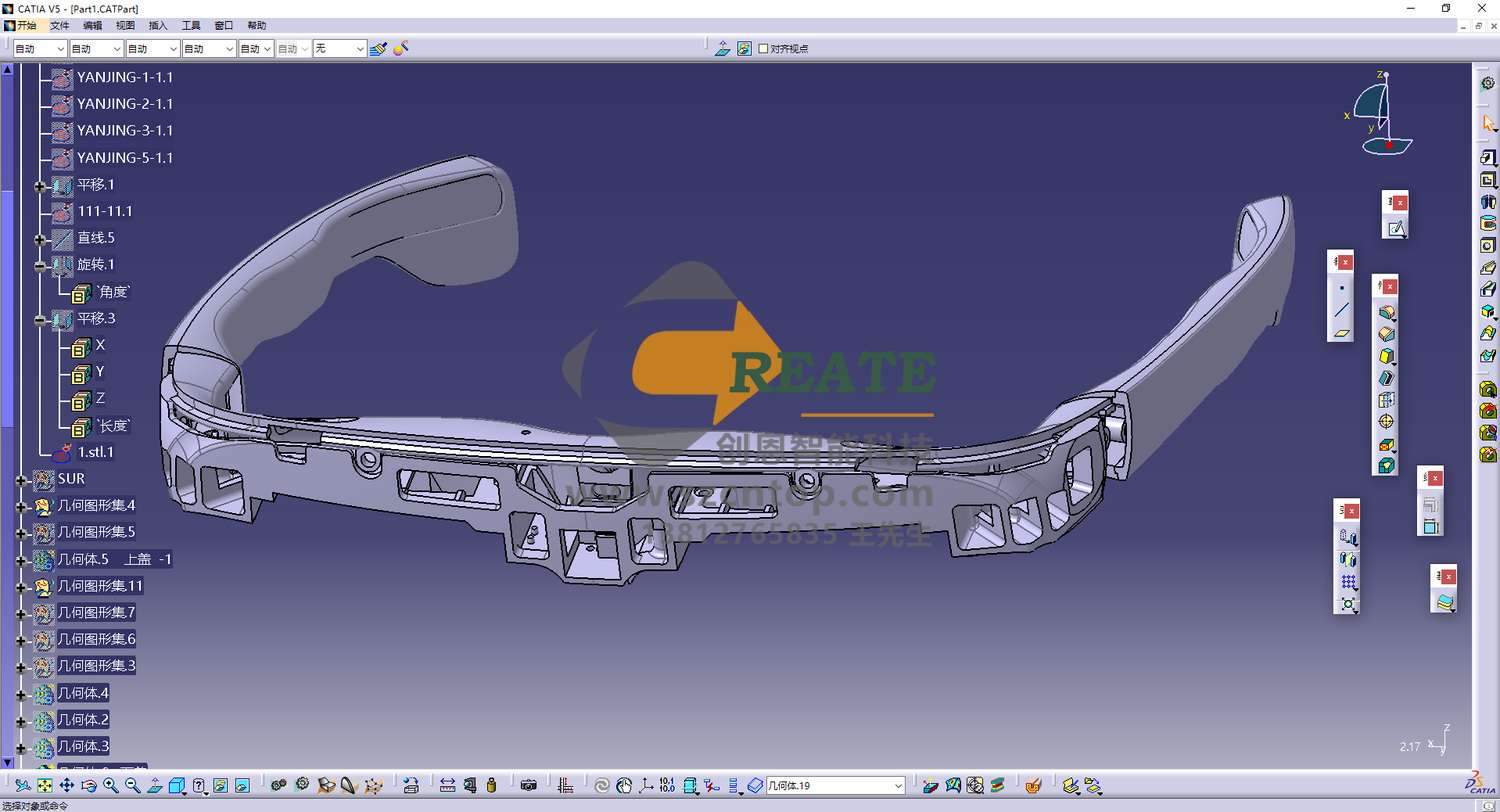Open the first 自动 dropdown
Viewport: 1500px width, 812px height.
click(60, 48)
